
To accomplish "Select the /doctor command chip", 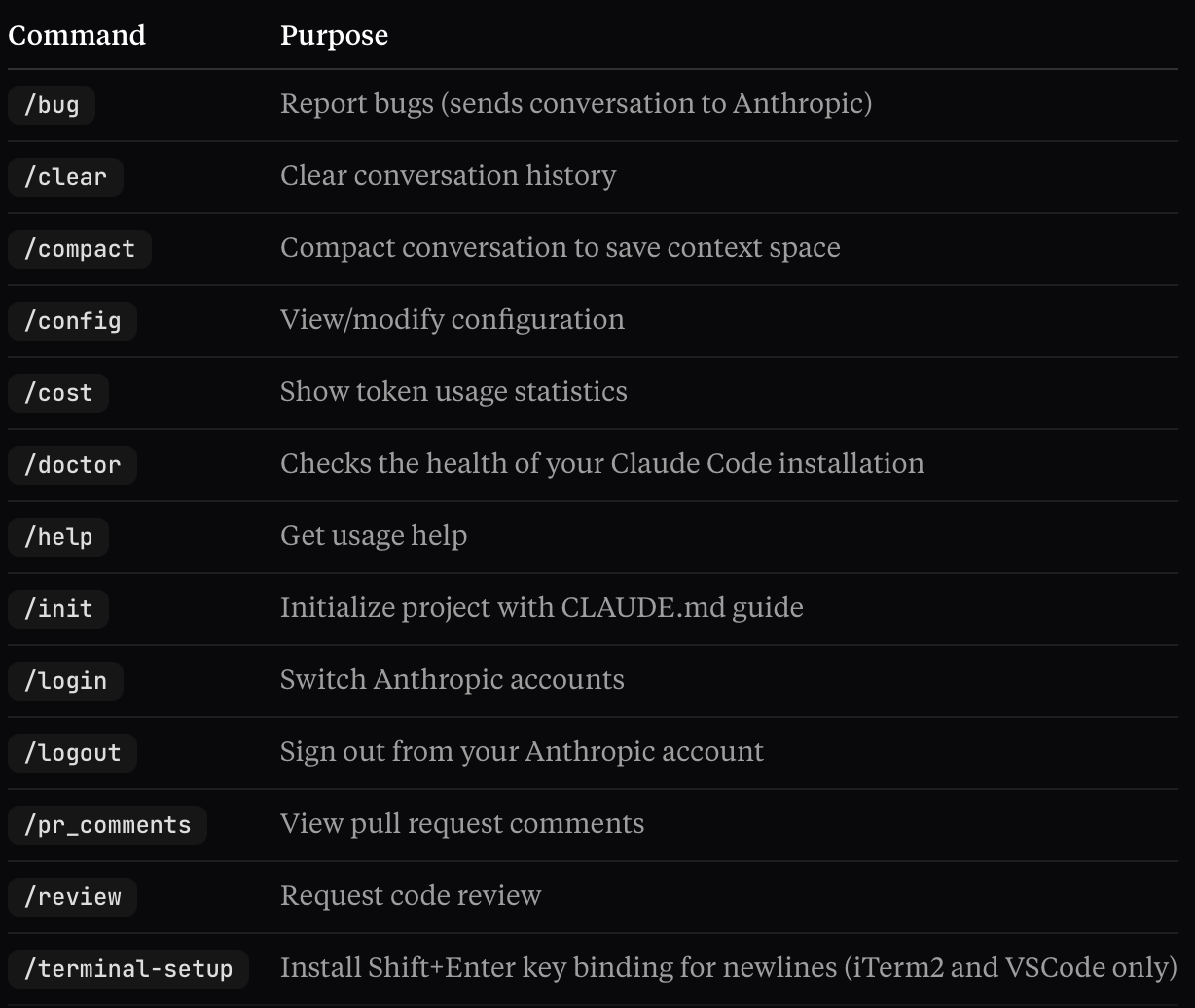I will (72, 464).
